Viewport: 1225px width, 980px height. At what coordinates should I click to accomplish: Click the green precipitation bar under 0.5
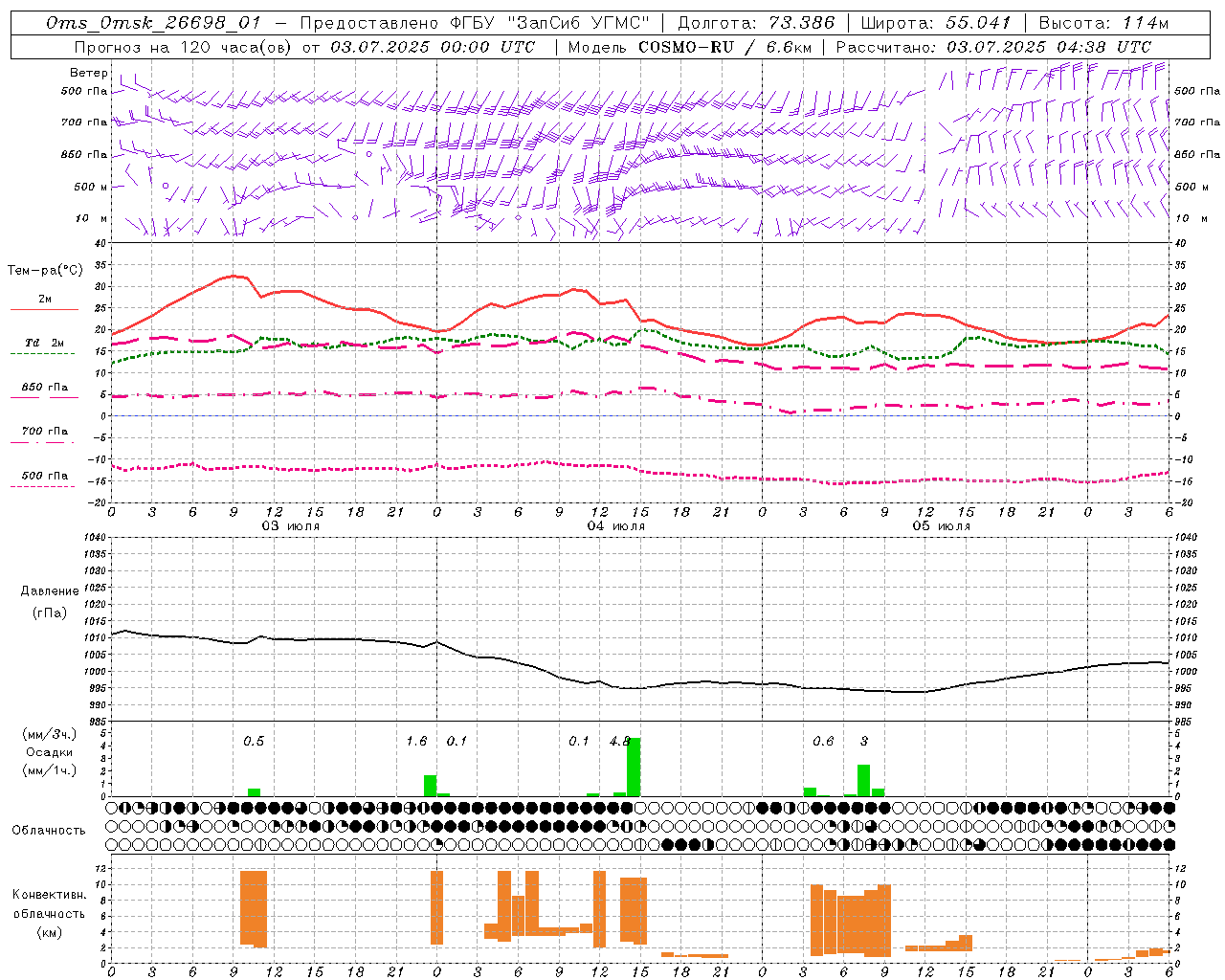point(254,792)
